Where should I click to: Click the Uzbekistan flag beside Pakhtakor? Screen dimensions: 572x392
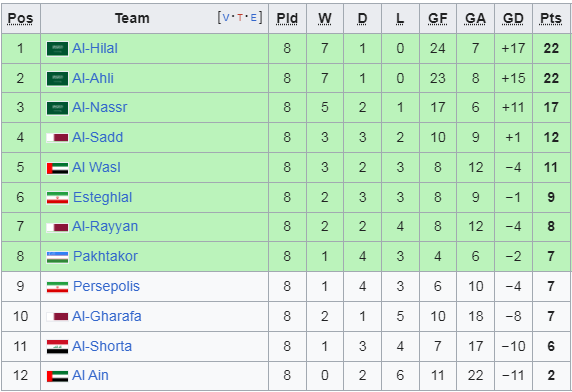[57, 257]
